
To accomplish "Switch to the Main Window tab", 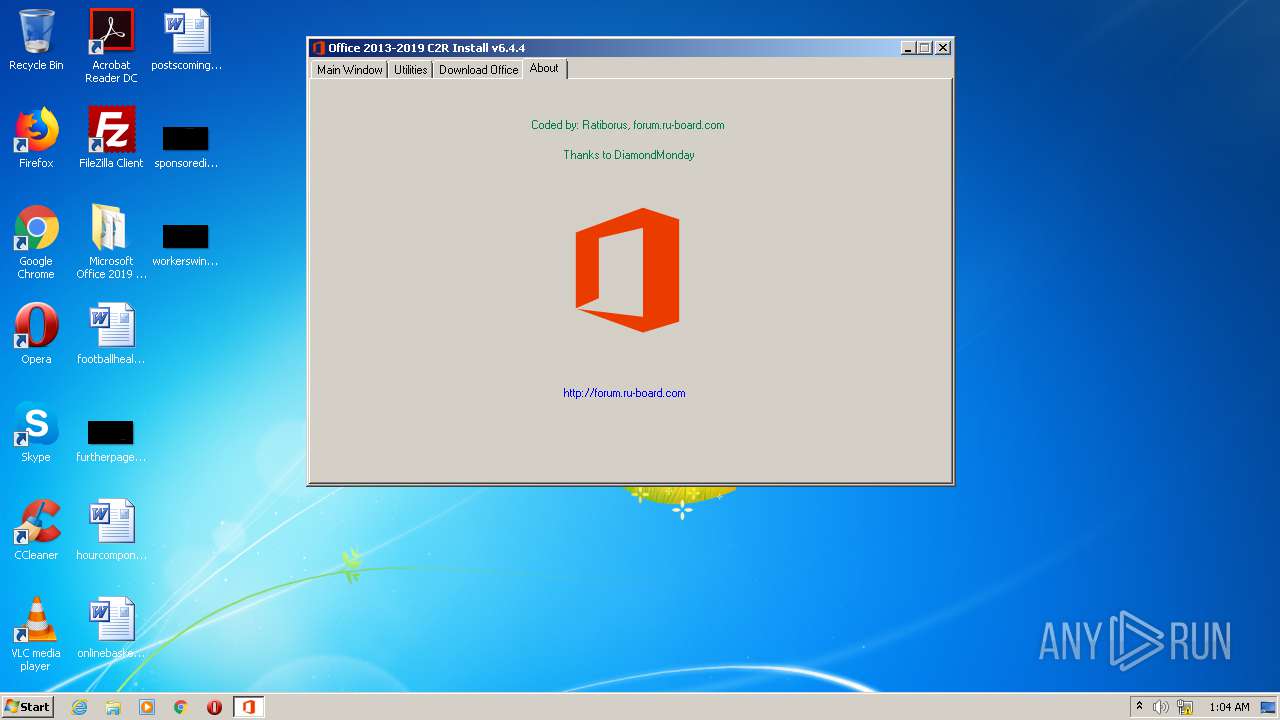I will [x=349, y=70].
